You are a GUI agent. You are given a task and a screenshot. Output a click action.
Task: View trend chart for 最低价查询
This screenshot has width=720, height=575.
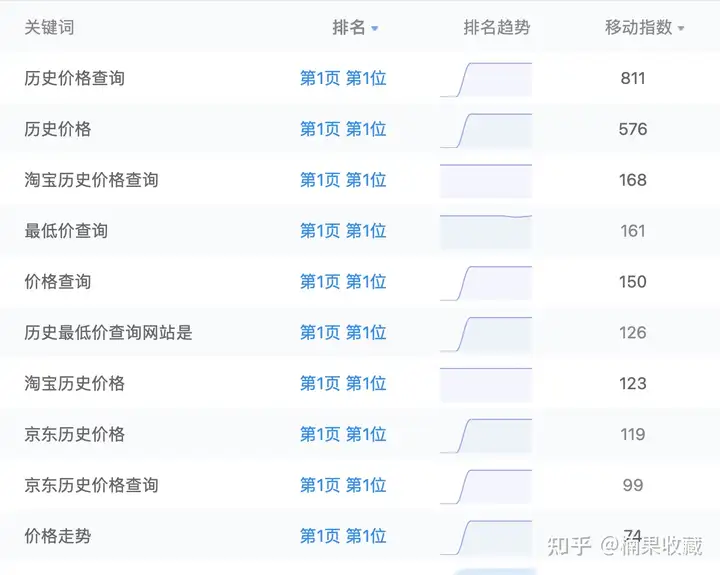tap(486, 232)
